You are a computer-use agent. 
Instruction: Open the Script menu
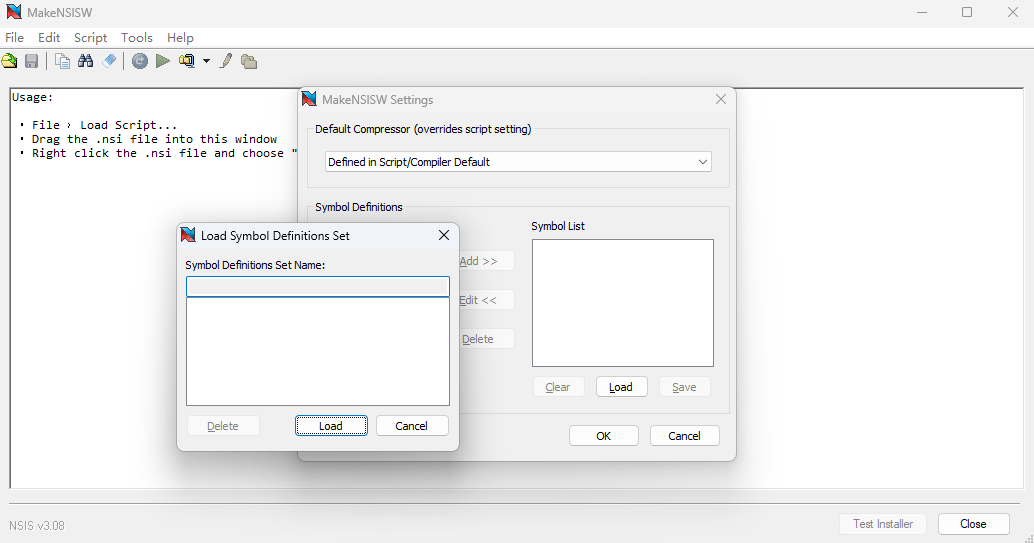pos(90,37)
